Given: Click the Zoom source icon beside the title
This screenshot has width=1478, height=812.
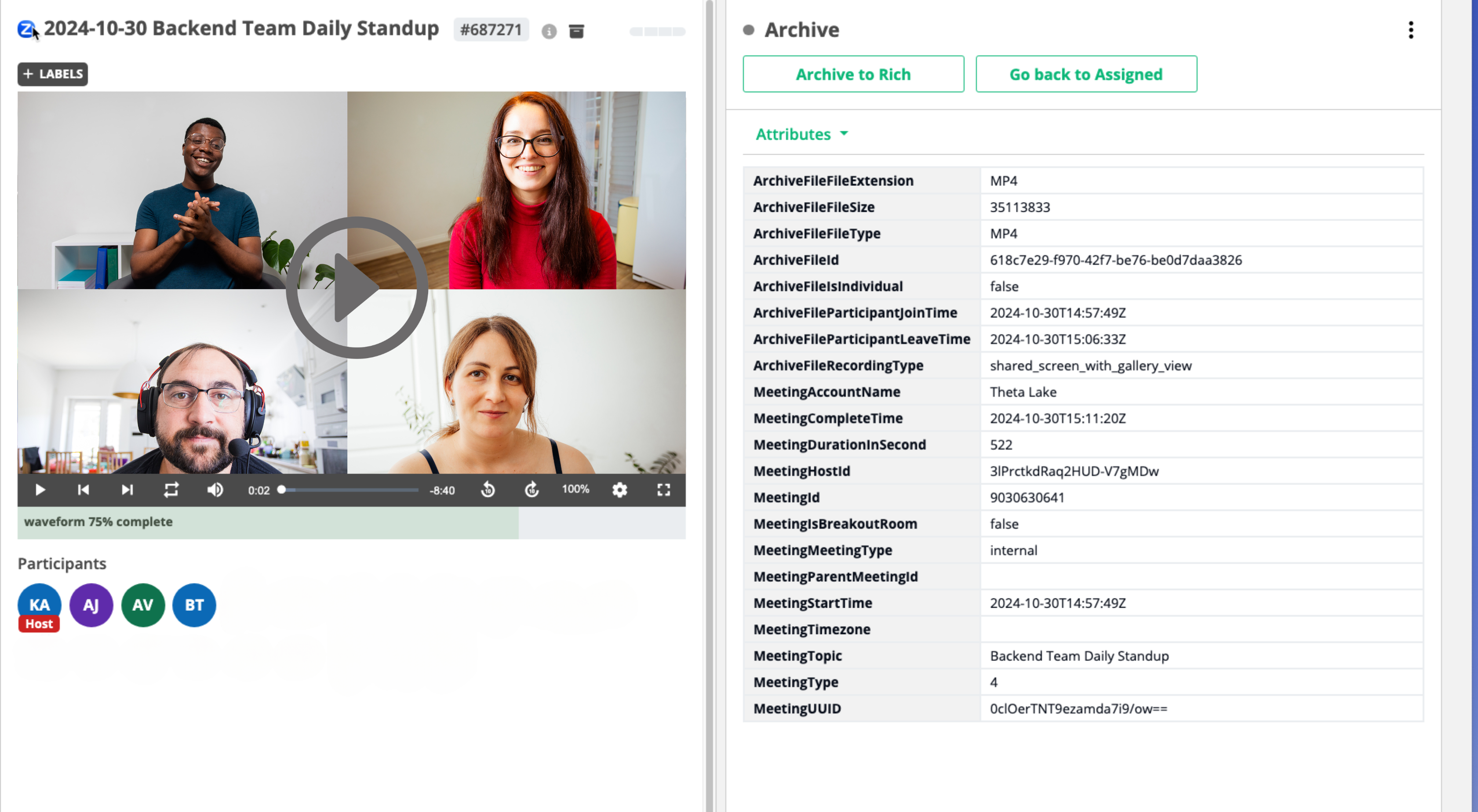Looking at the screenshot, I should point(26,29).
